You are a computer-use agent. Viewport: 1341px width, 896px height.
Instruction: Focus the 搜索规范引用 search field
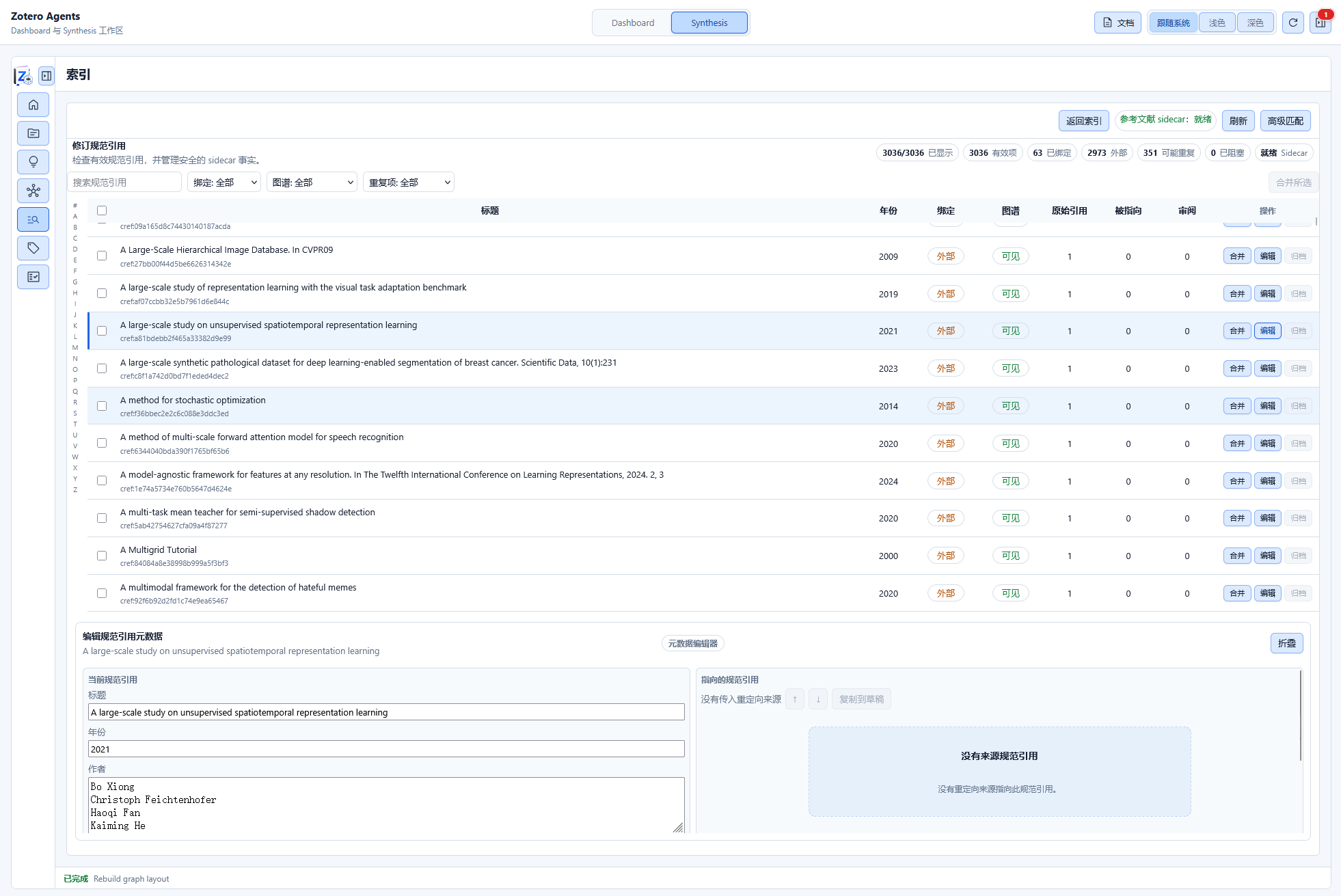[x=124, y=182]
